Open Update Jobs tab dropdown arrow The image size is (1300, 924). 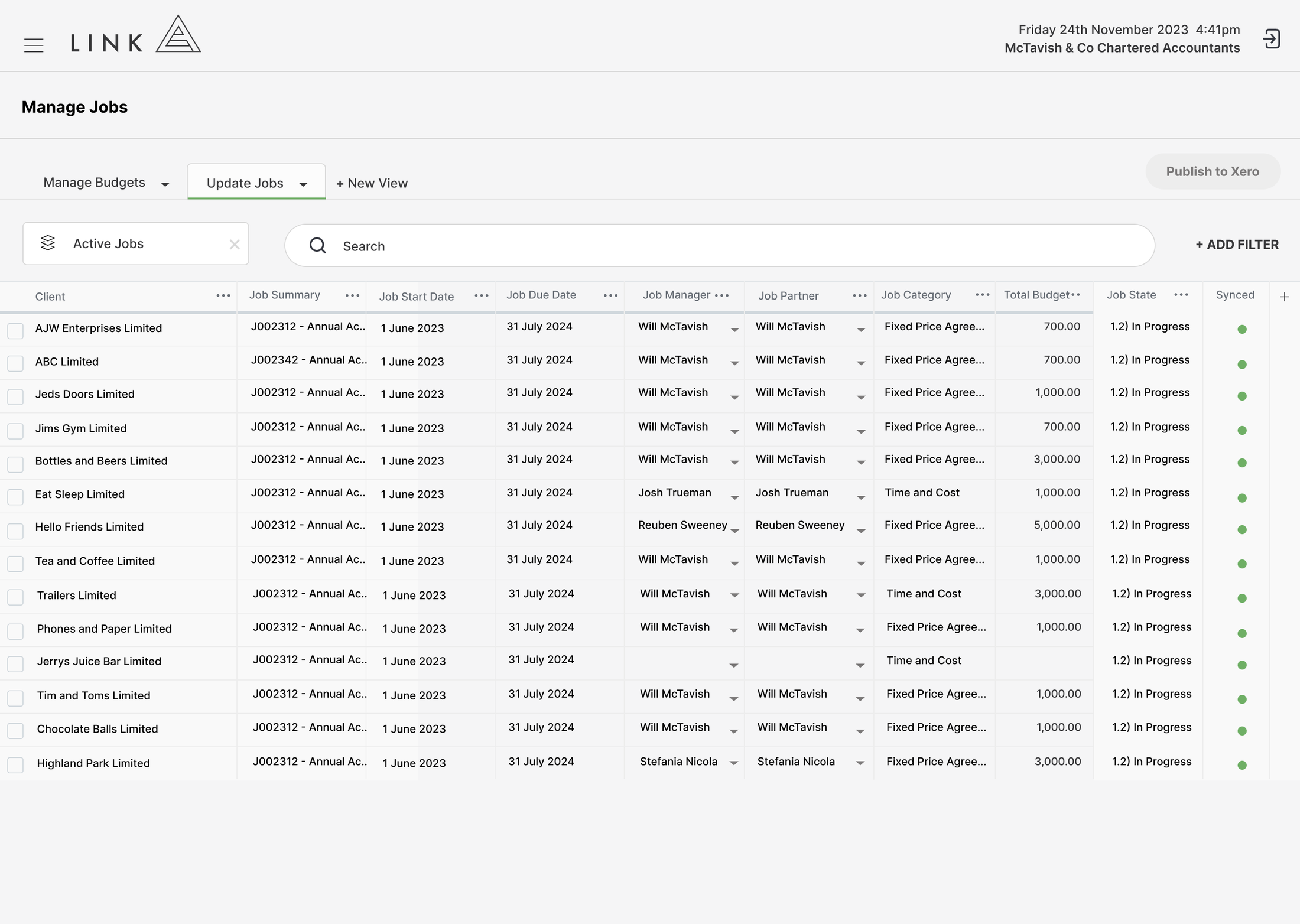click(303, 184)
